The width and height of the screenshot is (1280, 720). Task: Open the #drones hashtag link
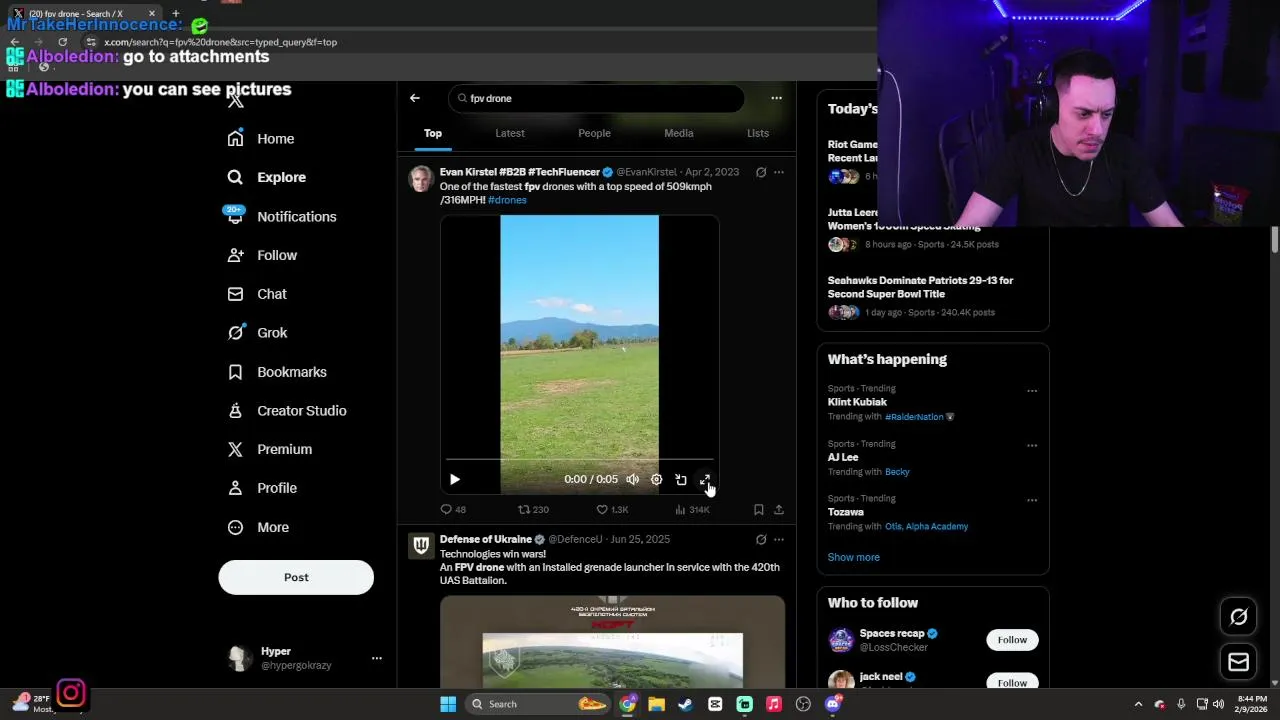[507, 200]
